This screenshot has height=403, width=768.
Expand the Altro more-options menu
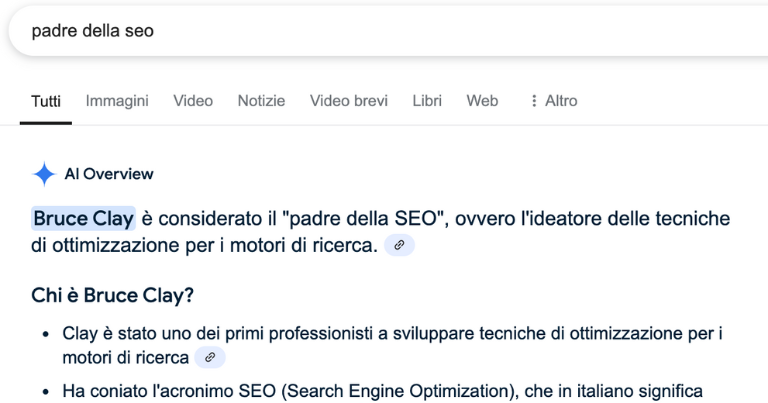(x=554, y=101)
